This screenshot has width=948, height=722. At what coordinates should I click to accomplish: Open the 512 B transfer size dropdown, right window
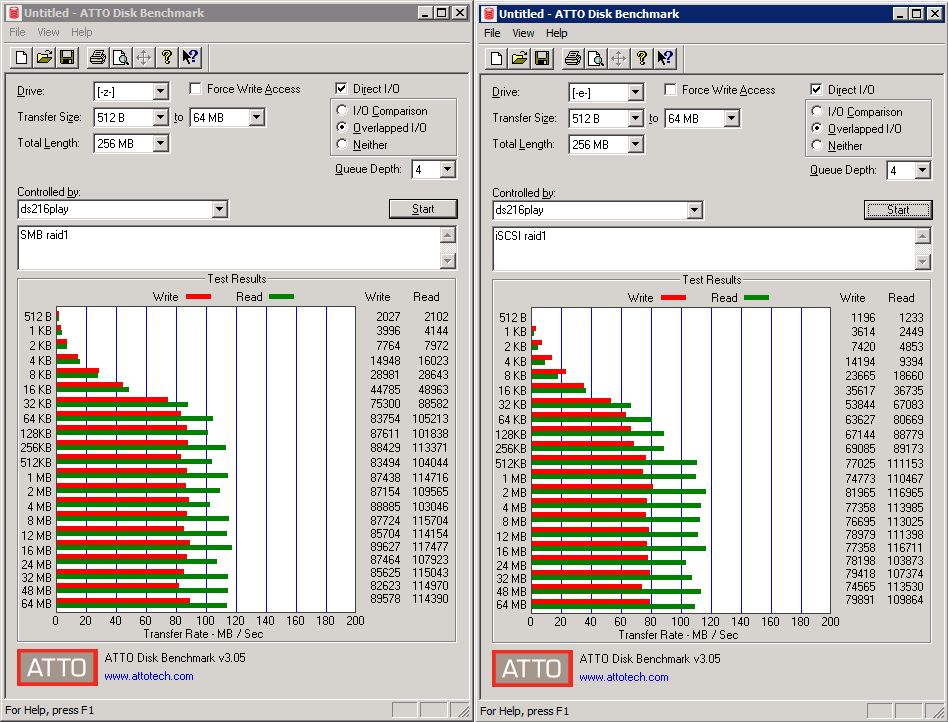635,119
